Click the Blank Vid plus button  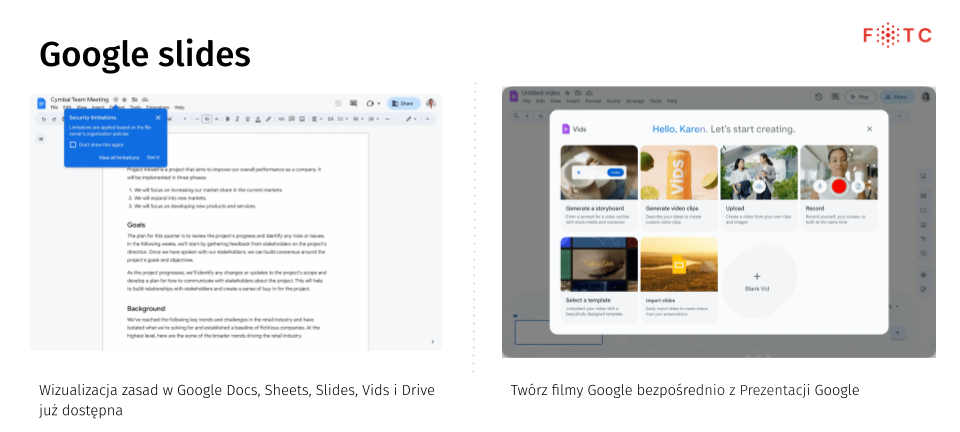coord(757,277)
